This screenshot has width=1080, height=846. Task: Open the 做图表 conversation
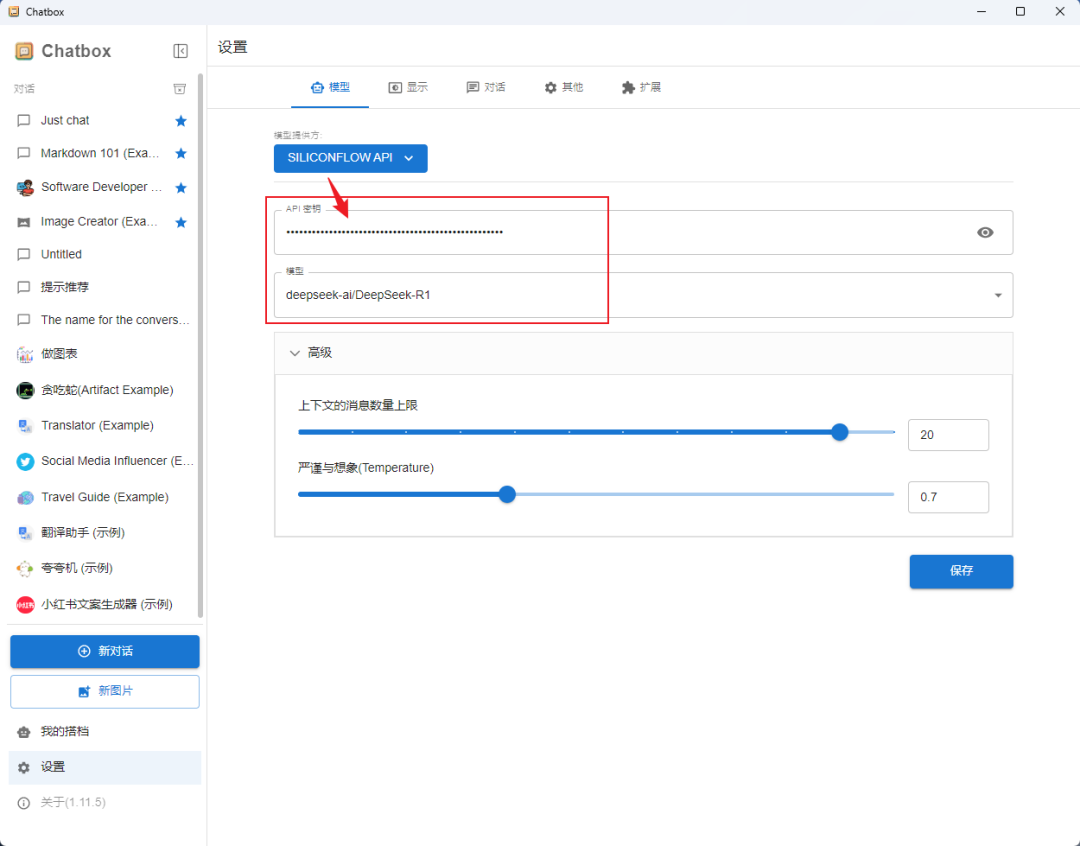tap(105, 354)
